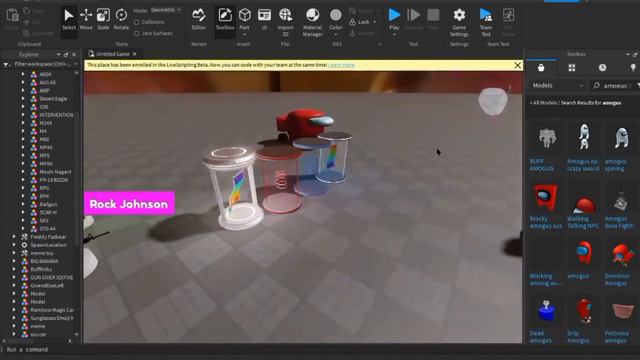640x360 pixels.
Task: Expand the Freddy Fazbear tree item
Action: [x=14, y=237]
